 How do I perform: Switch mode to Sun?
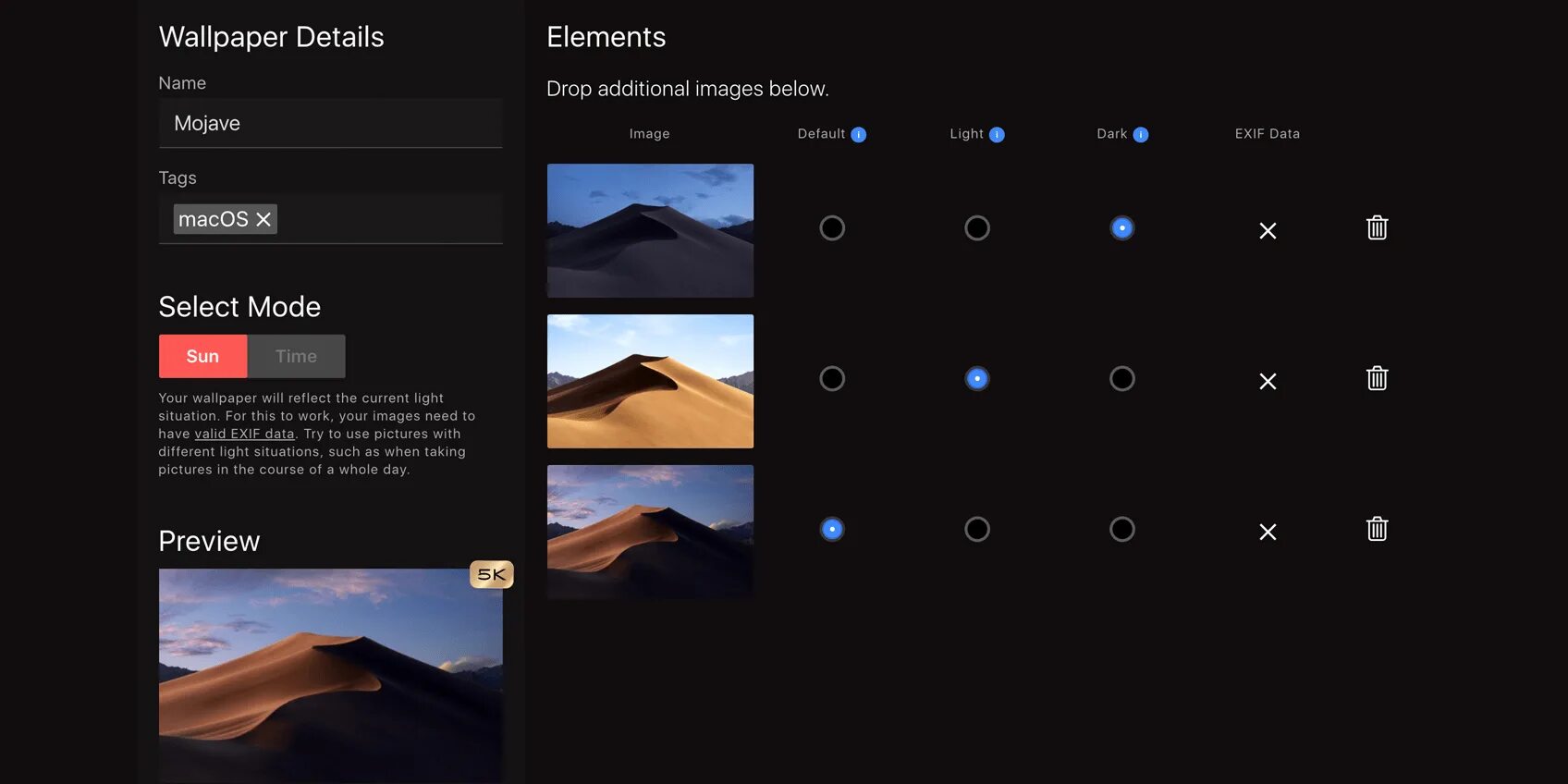[x=202, y=356]
